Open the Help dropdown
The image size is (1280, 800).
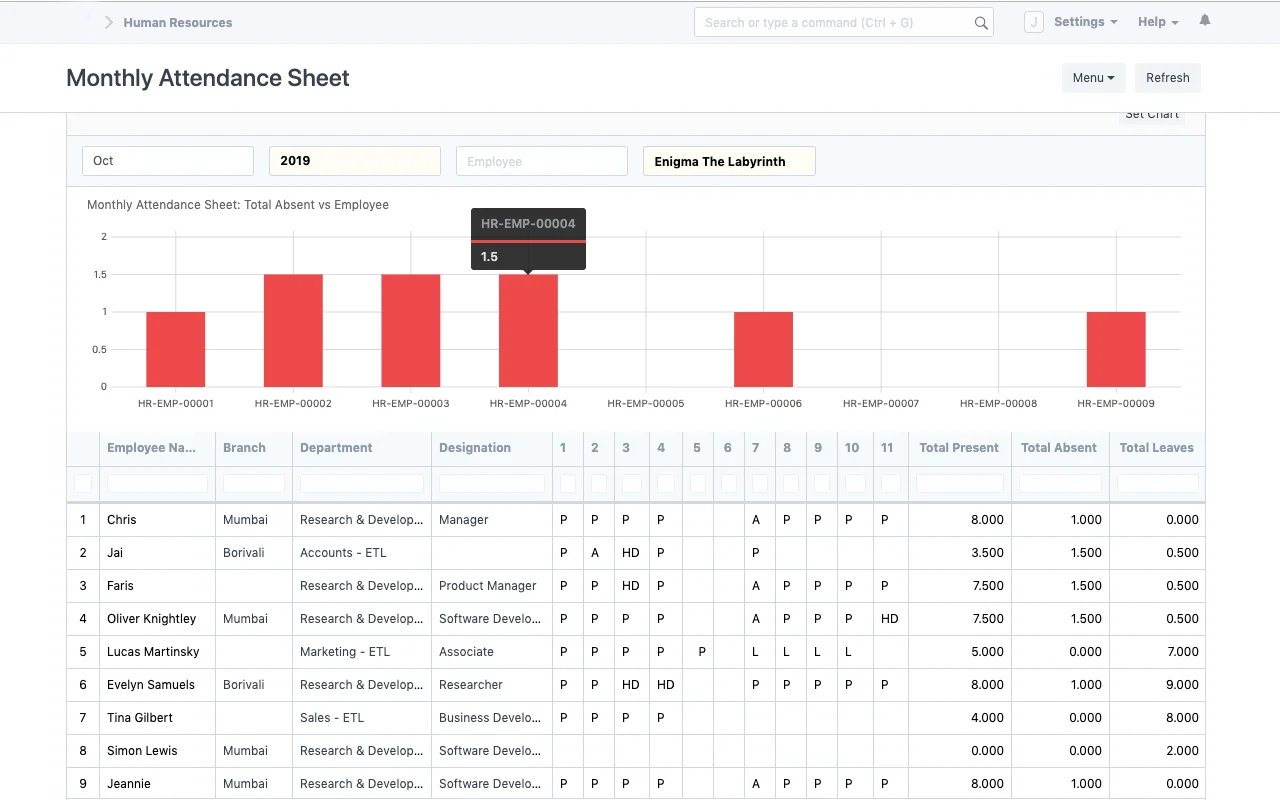(x=1156, y=21)
